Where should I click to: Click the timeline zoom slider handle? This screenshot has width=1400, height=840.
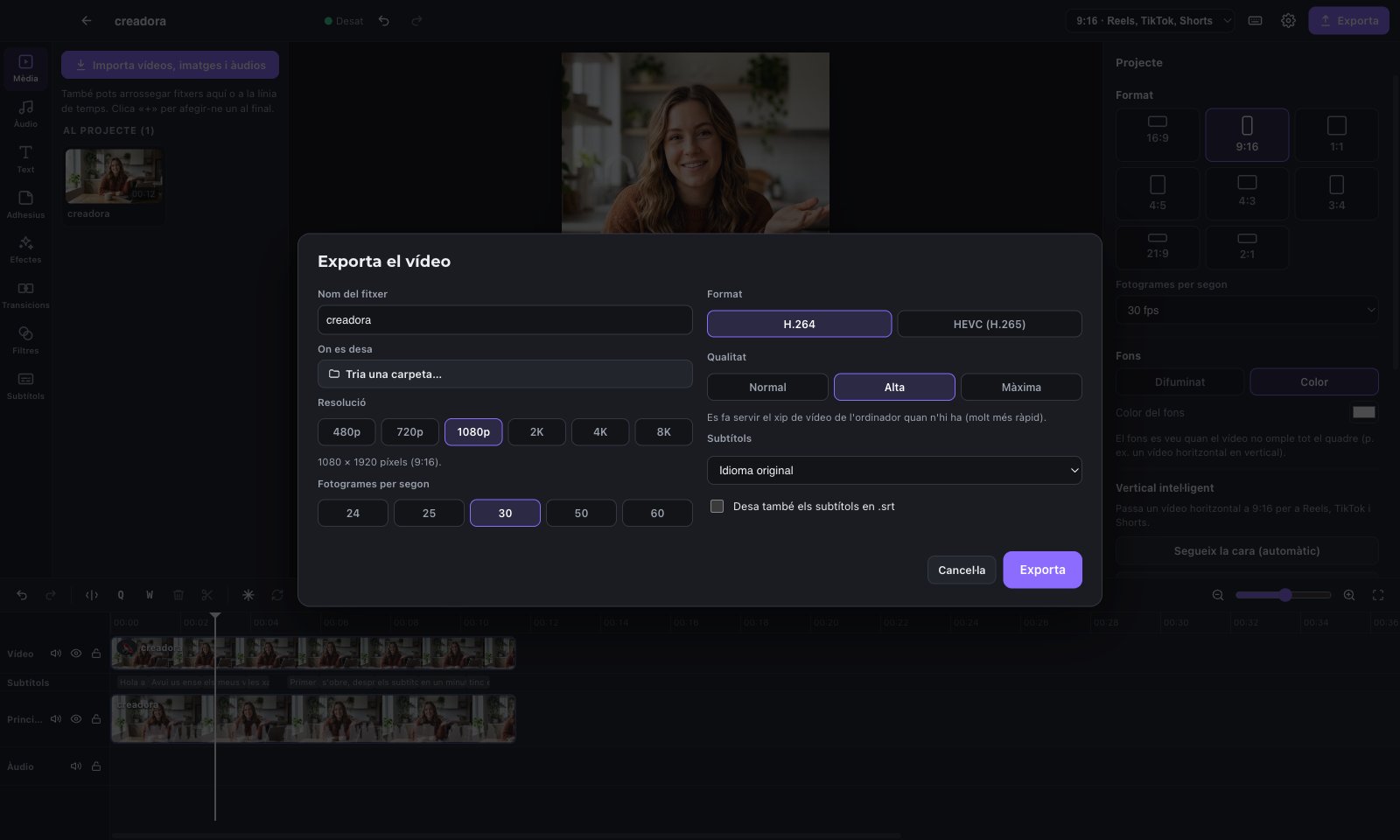click(1284, 595)
